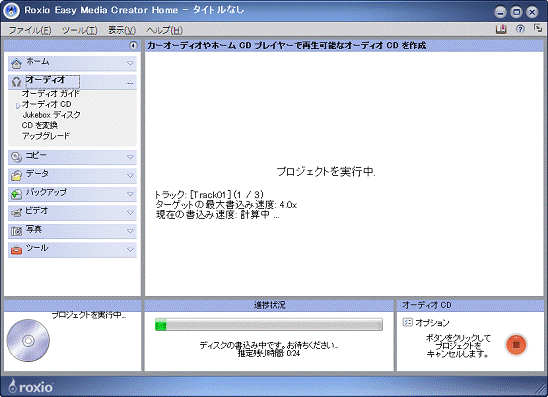
Task: Expand the 写真 section chevron
Action: tap(130, 231)
